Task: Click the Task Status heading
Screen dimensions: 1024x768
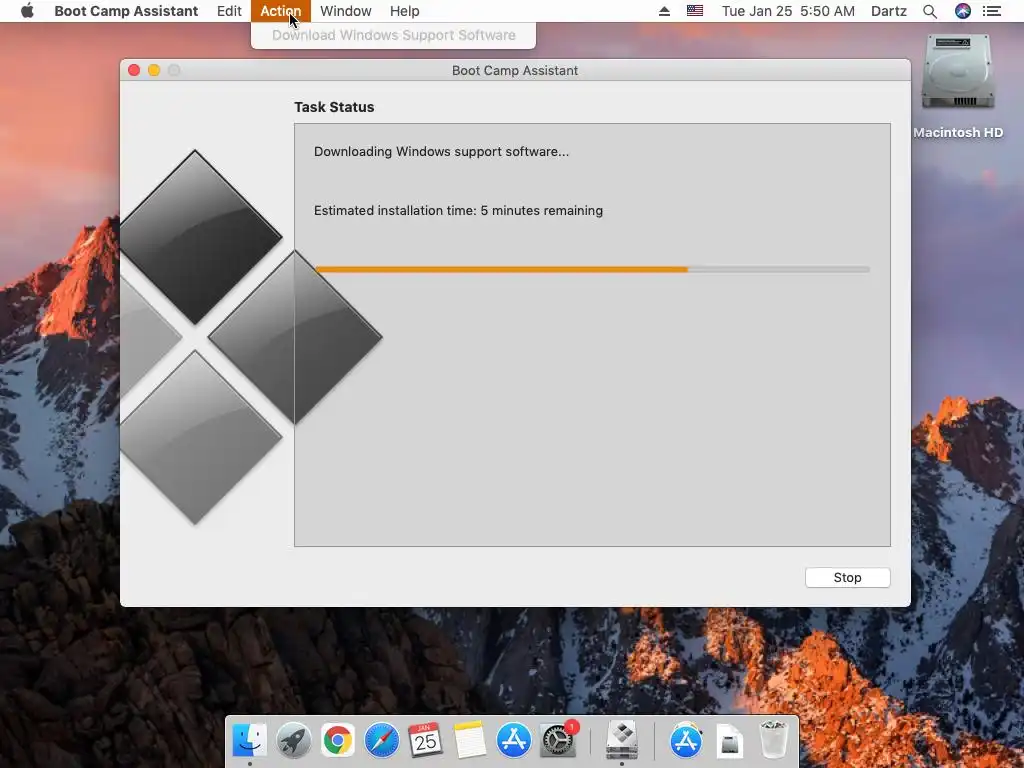Action: coord(334,107)
